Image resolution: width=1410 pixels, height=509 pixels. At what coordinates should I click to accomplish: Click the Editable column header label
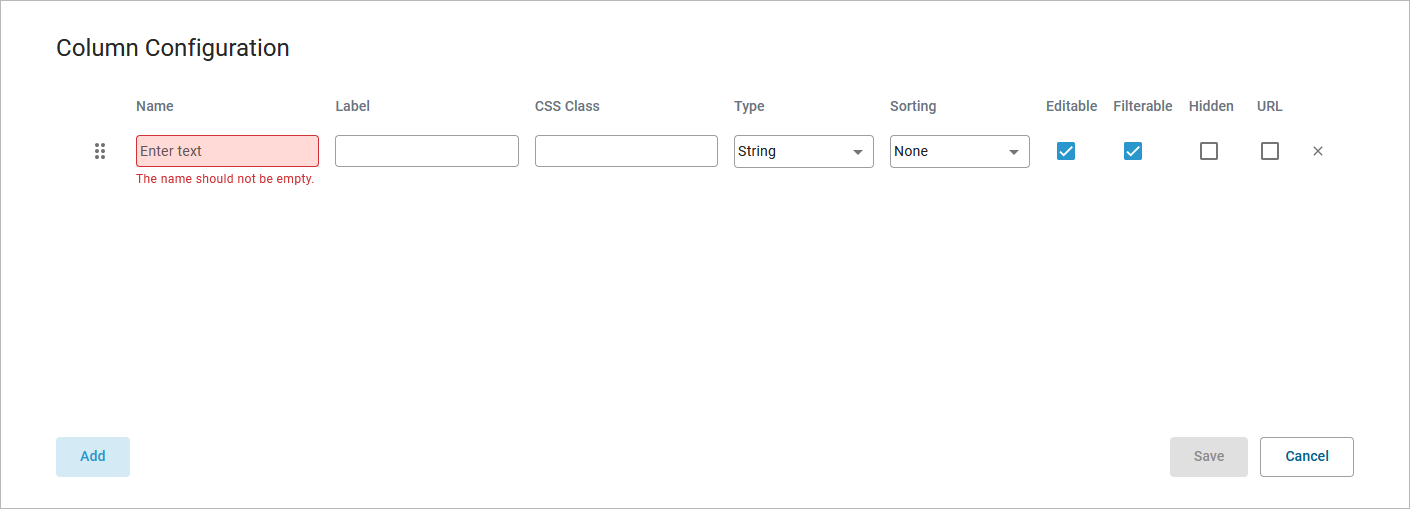1071,106
